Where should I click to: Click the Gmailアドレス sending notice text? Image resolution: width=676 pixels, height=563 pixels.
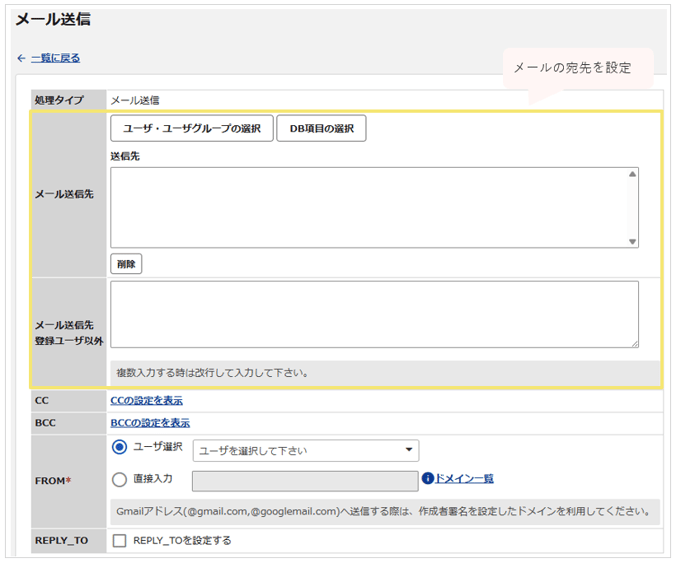coord(383,512)
